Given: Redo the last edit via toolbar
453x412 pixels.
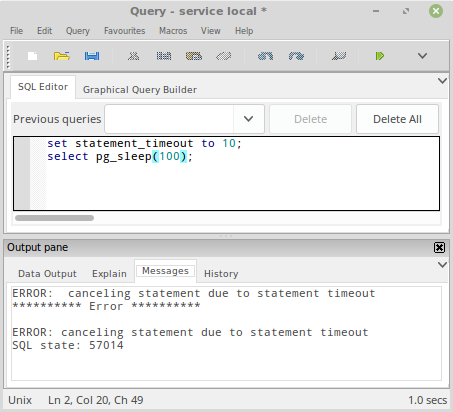Looking at the screenshot, I should click(296, 56).
